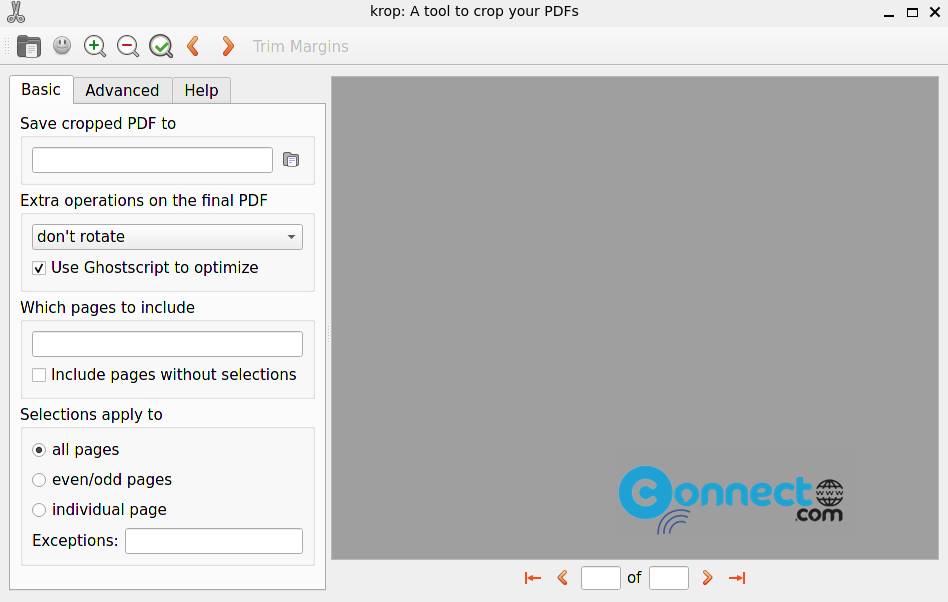The height and width of the screenshot is (602, 948).
Task: Click the total pages box
Action: [x=669, y=578]
